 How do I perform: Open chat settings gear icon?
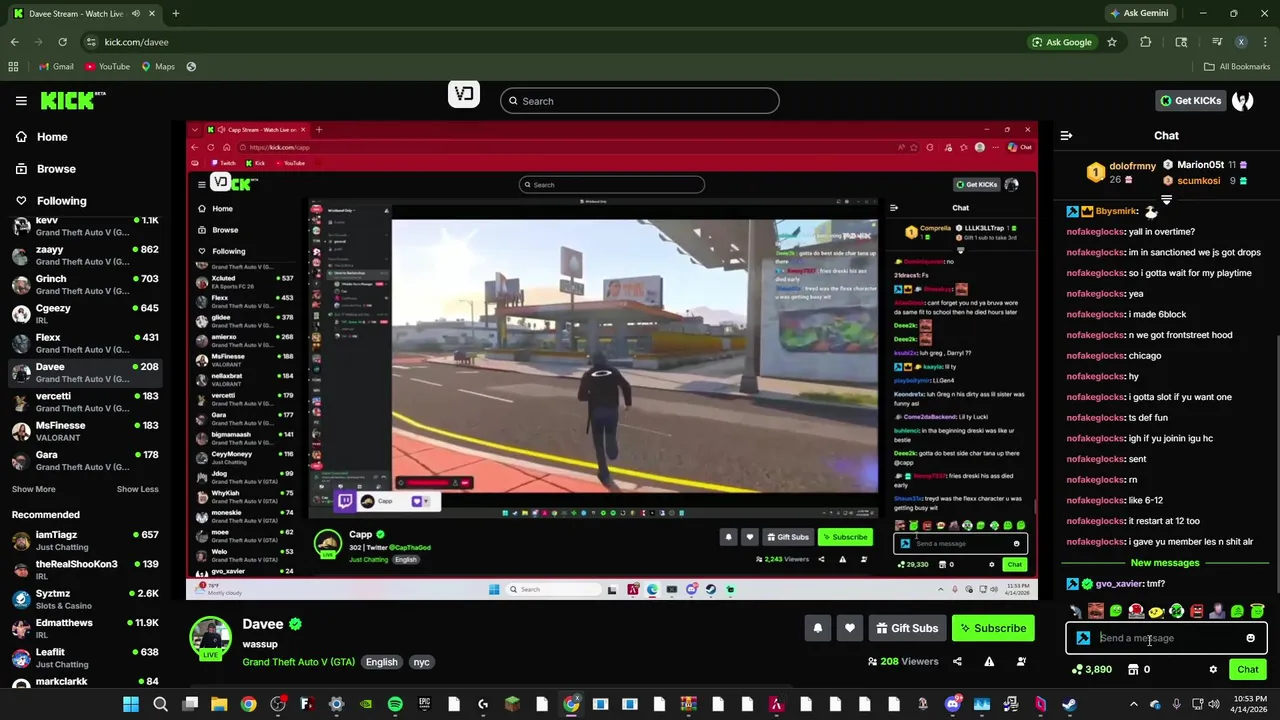click(x=1213, y=669)
